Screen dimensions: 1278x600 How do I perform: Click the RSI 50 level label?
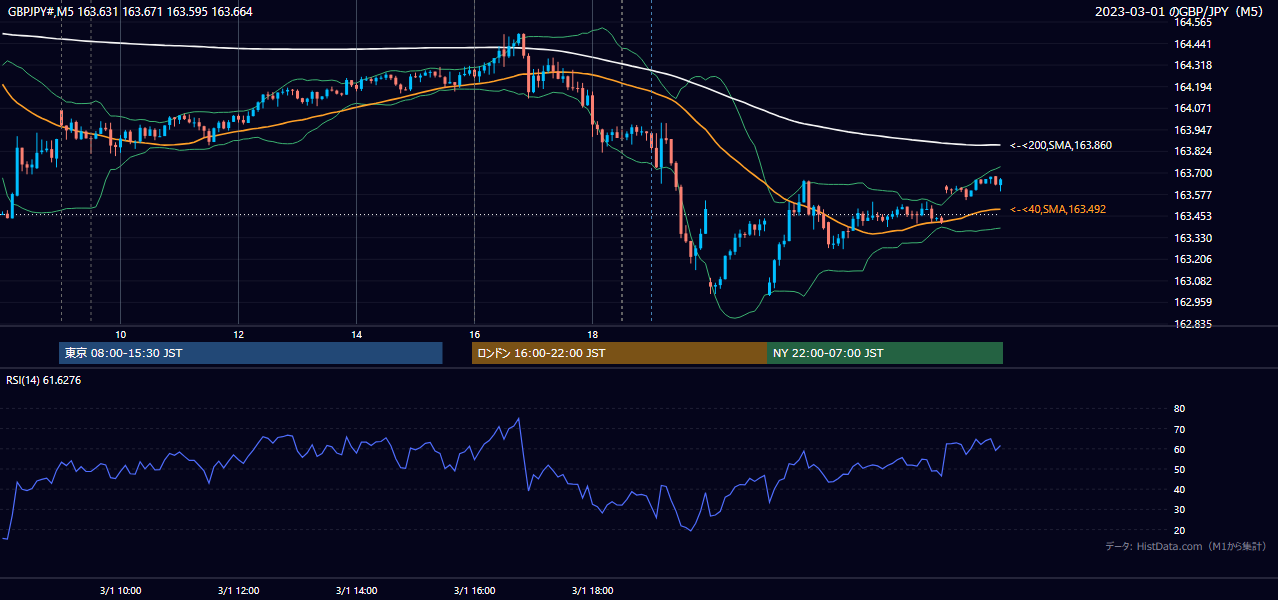1179,469
